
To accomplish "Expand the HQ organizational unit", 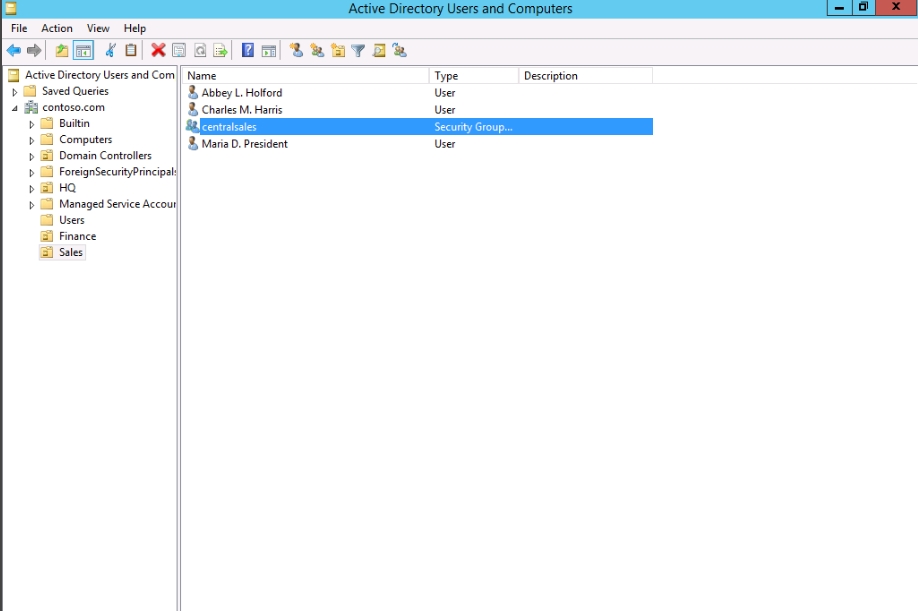I will [x=32, y=188].
